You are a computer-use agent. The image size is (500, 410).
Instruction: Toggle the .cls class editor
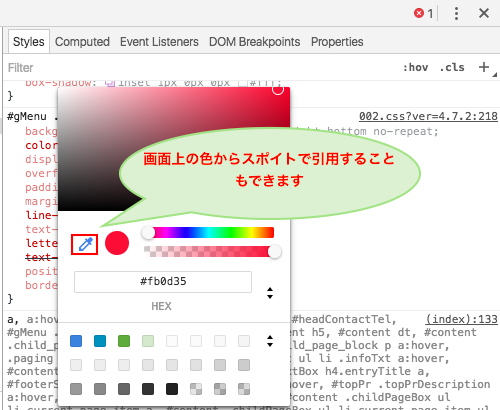[452, 67]
